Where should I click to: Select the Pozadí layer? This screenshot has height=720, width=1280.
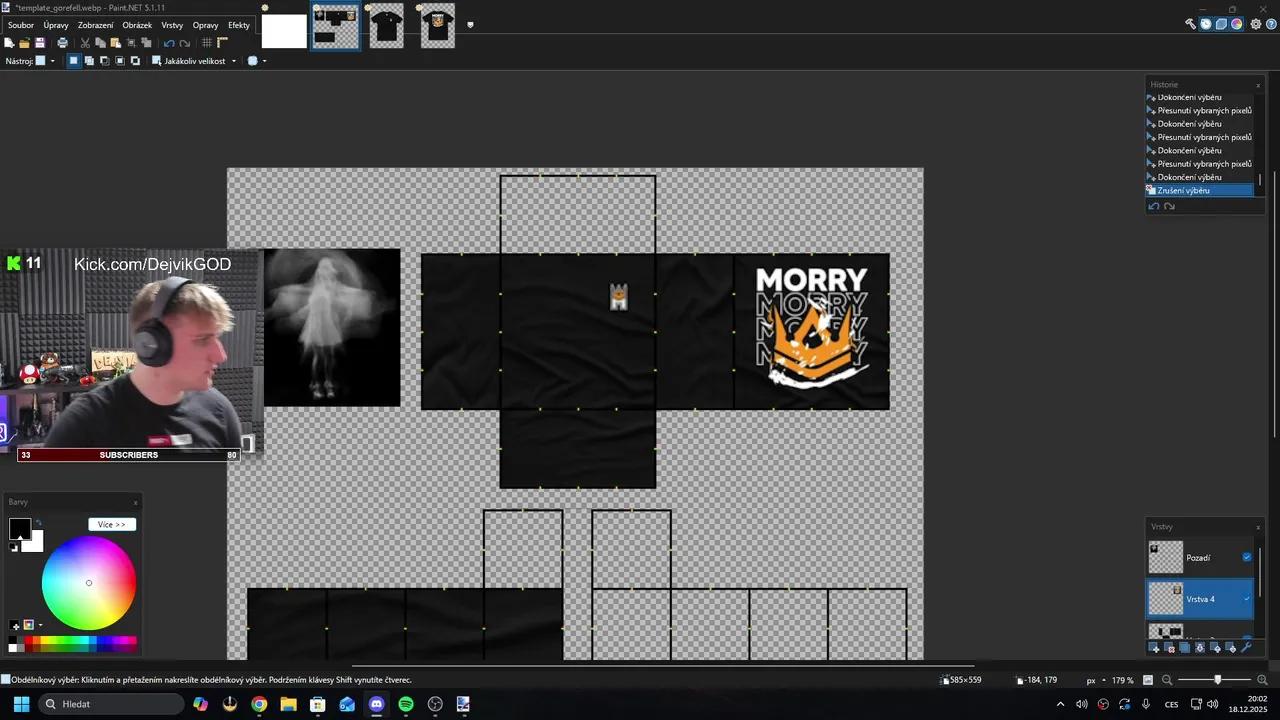tap(1199, 557)
